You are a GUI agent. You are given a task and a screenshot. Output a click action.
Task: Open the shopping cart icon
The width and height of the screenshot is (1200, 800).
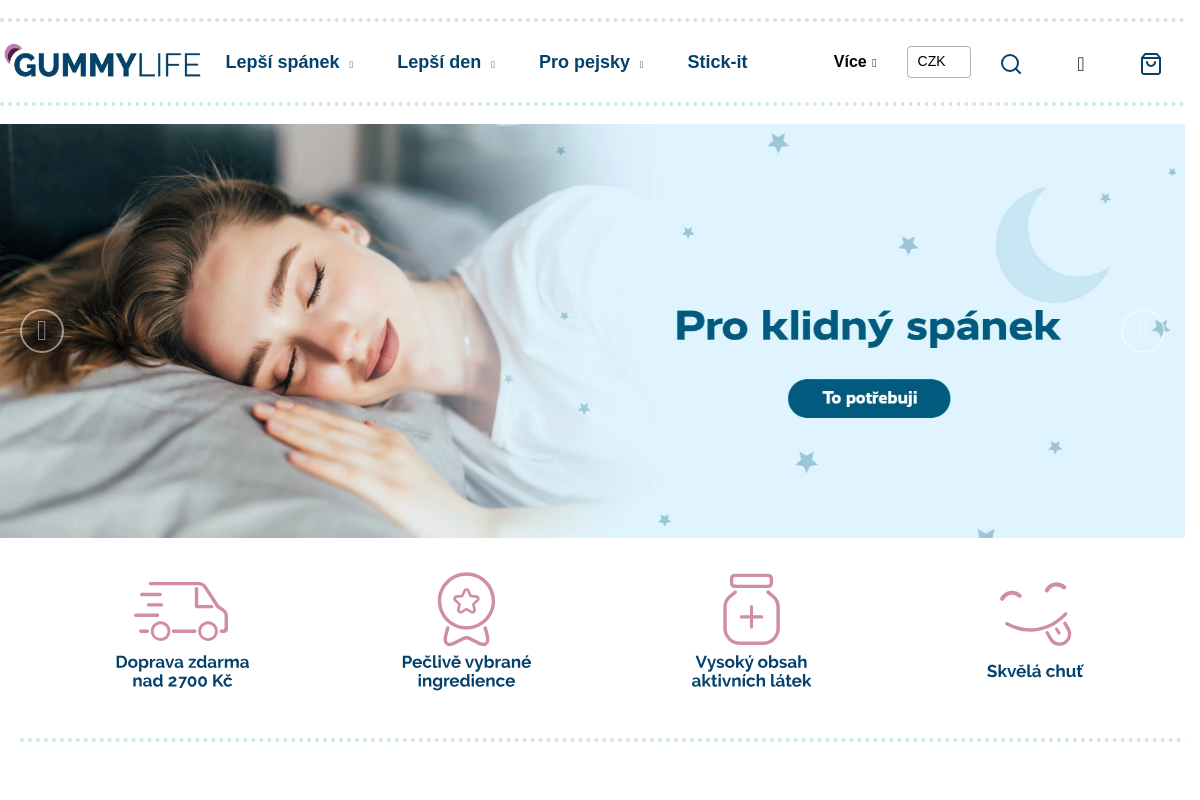[x=1151, y=64]
